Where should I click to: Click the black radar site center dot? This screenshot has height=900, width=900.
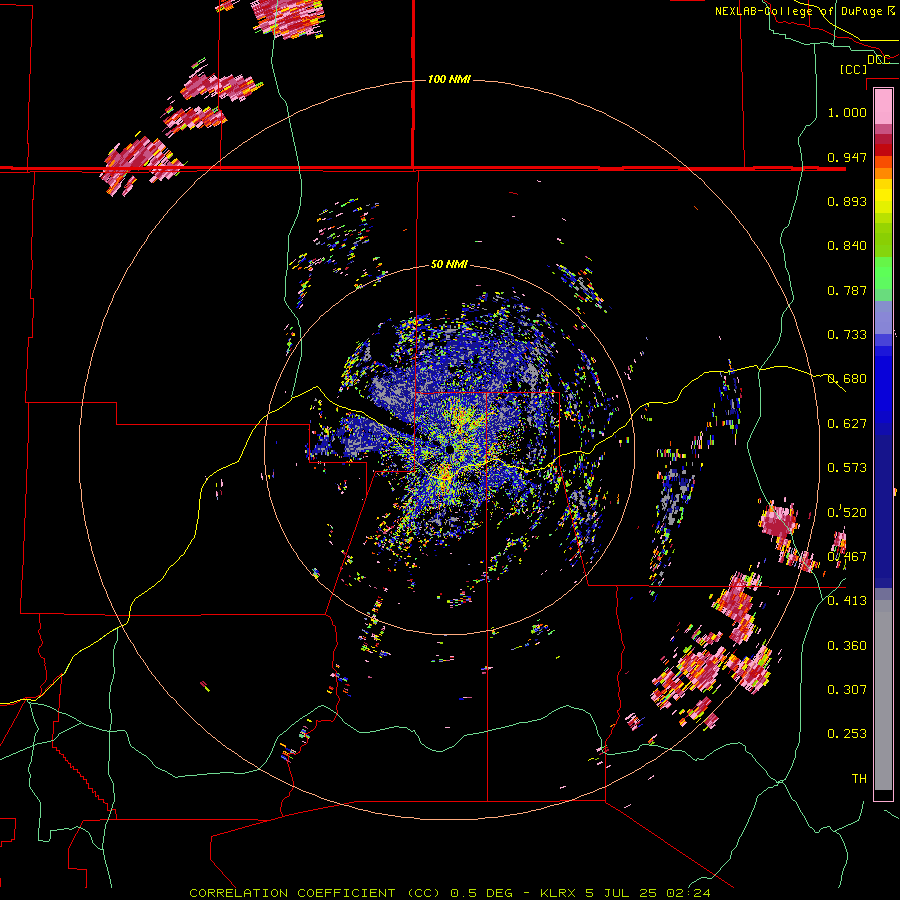pos(450,449)
